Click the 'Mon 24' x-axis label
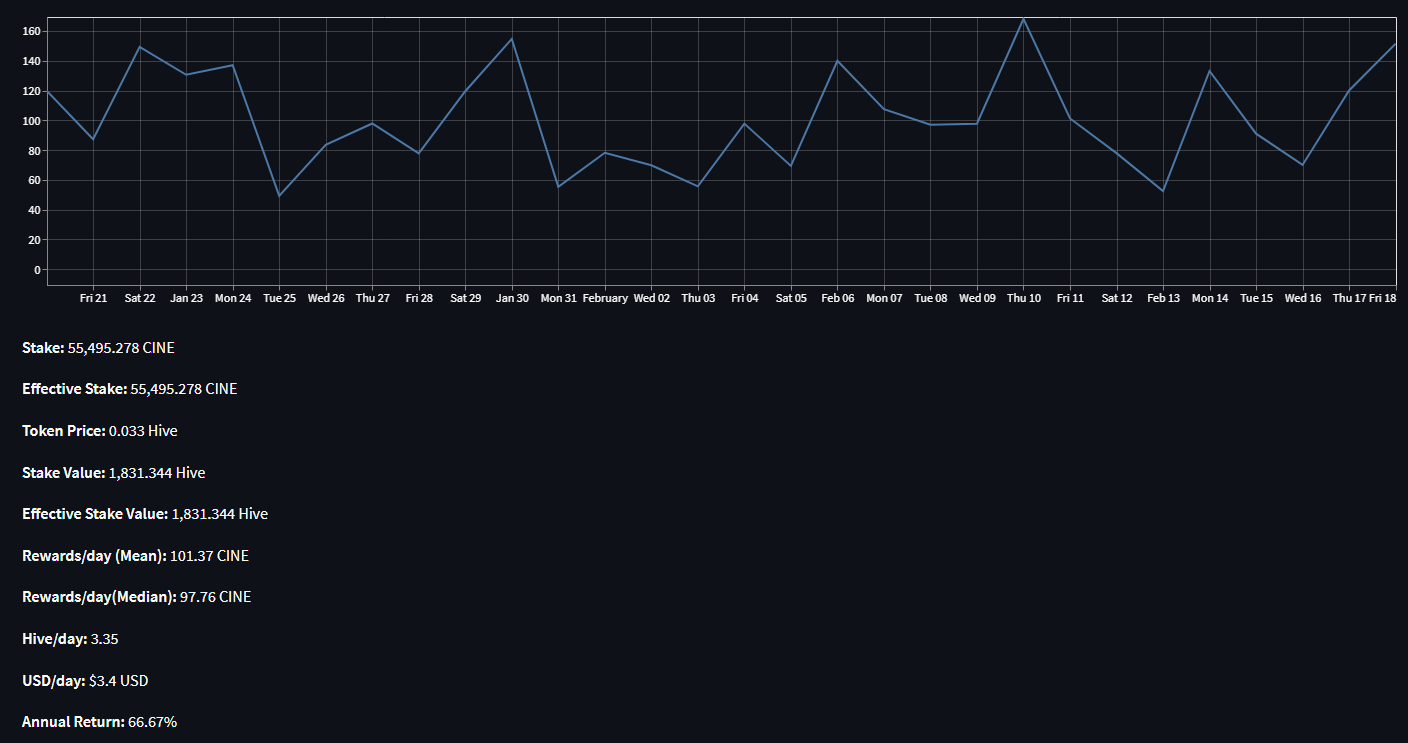The image size is (1408, 743). click(233, 298)
